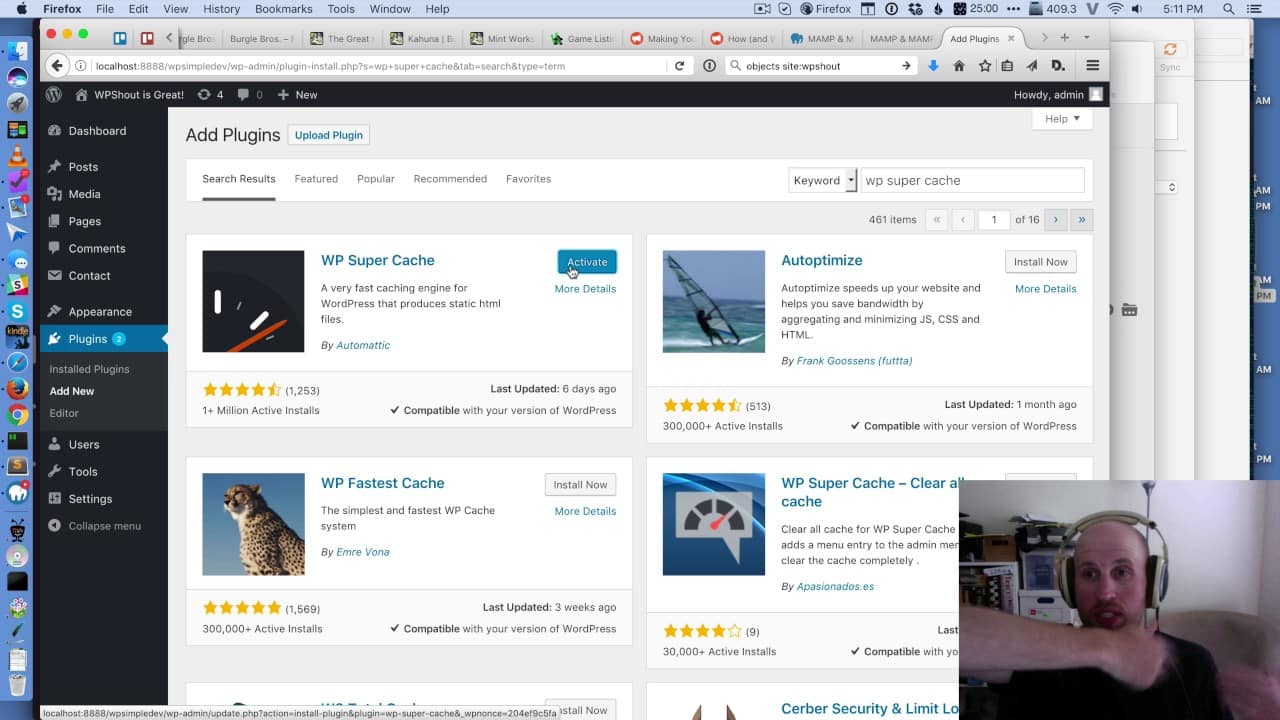Screen dimensions: 1280x720
Task: Bookmark this page with the star icon
Action: click(985, 66)
